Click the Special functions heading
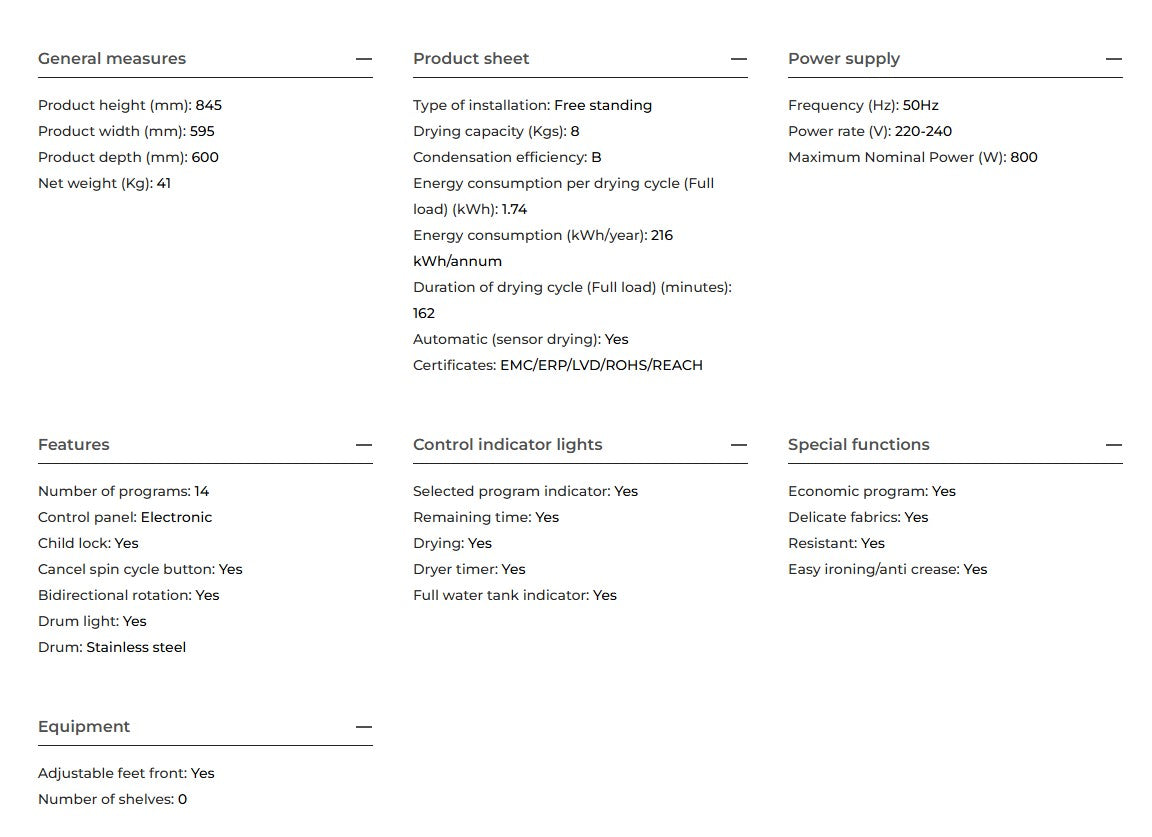Viewport: 1152px width, 837px height. [858, 445]
